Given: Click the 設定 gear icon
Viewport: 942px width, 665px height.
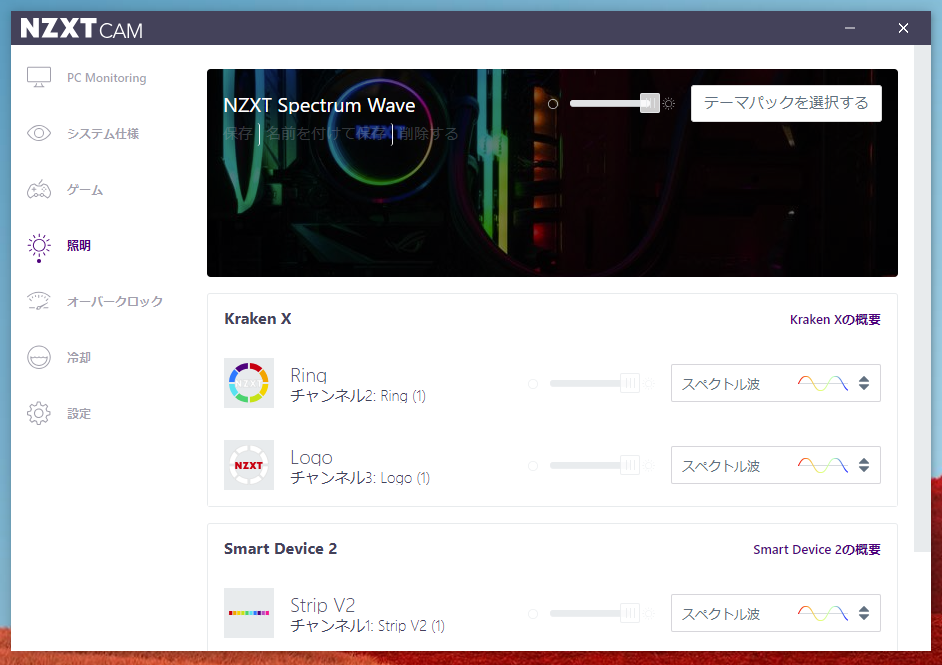Looking at the screenshot, I should 39,413.
